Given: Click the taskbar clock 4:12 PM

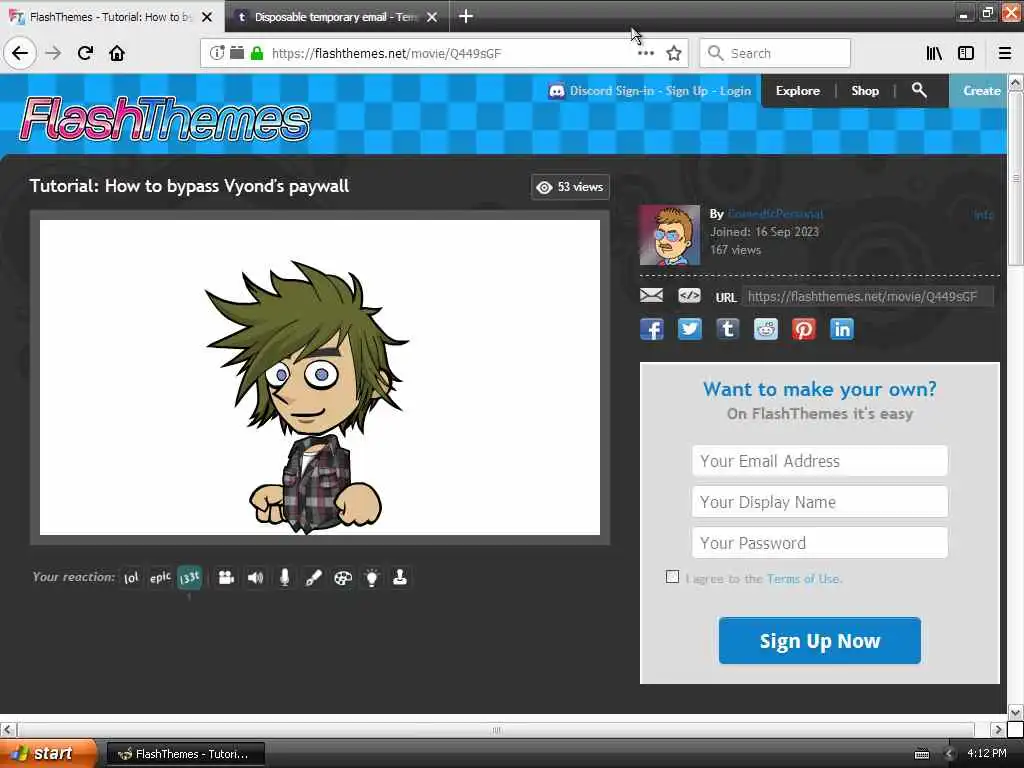Looking at the screenshot, I should 987,753.
